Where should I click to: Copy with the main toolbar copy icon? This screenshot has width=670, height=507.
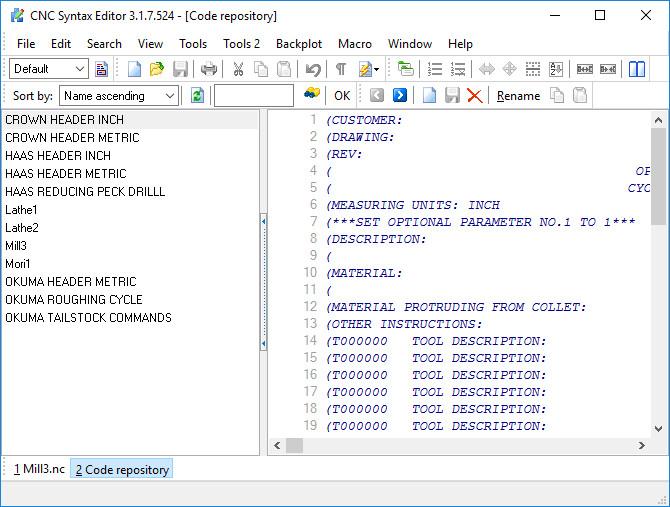(261, 69)
